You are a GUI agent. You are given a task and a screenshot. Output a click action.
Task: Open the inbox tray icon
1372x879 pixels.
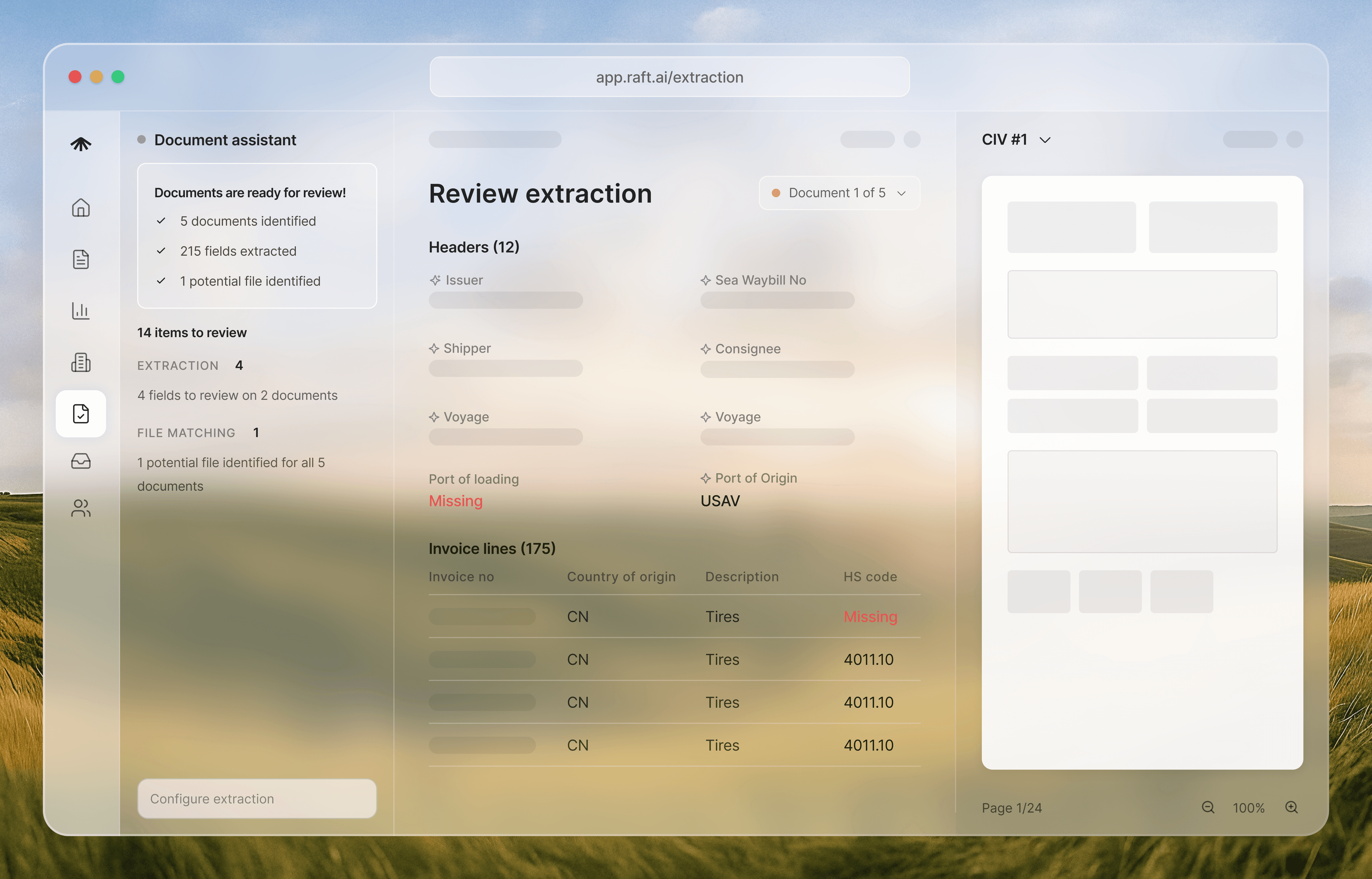tap(80, 461)
